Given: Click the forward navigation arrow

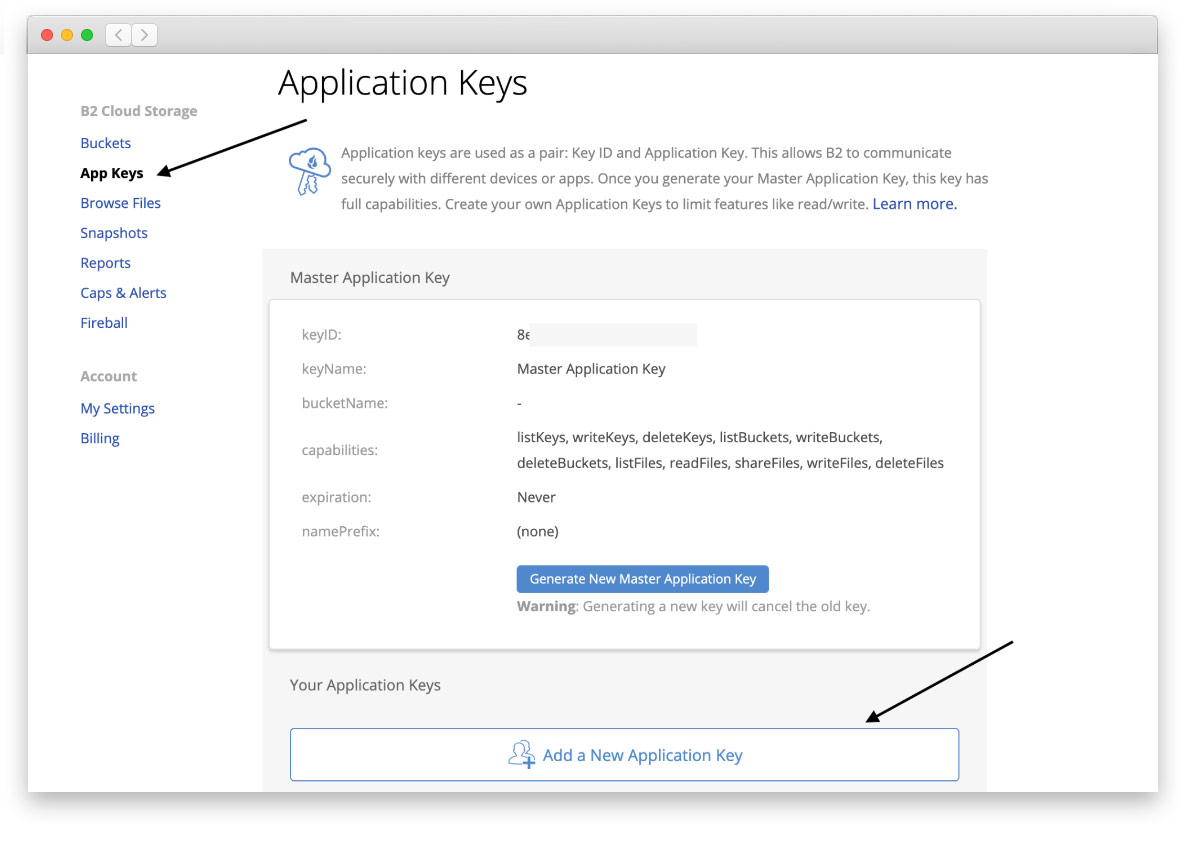Looking at the screenshot, I should tap(144, 35).
